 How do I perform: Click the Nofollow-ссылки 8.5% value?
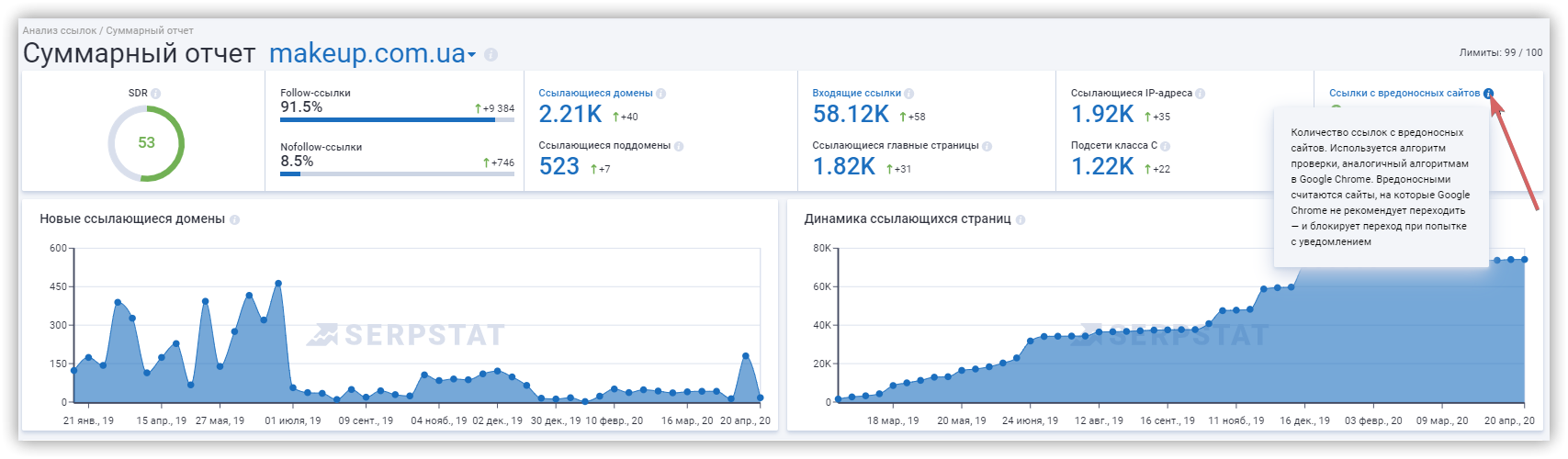click(x=297, y=162)
